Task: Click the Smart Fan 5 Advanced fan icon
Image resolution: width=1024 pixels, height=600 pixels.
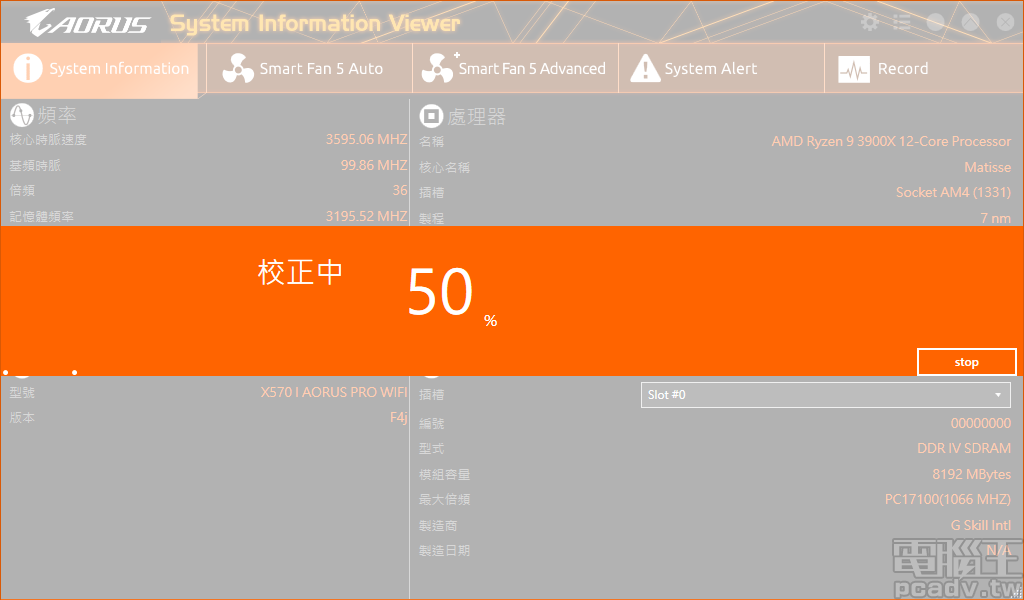Action: coord(438,68)
